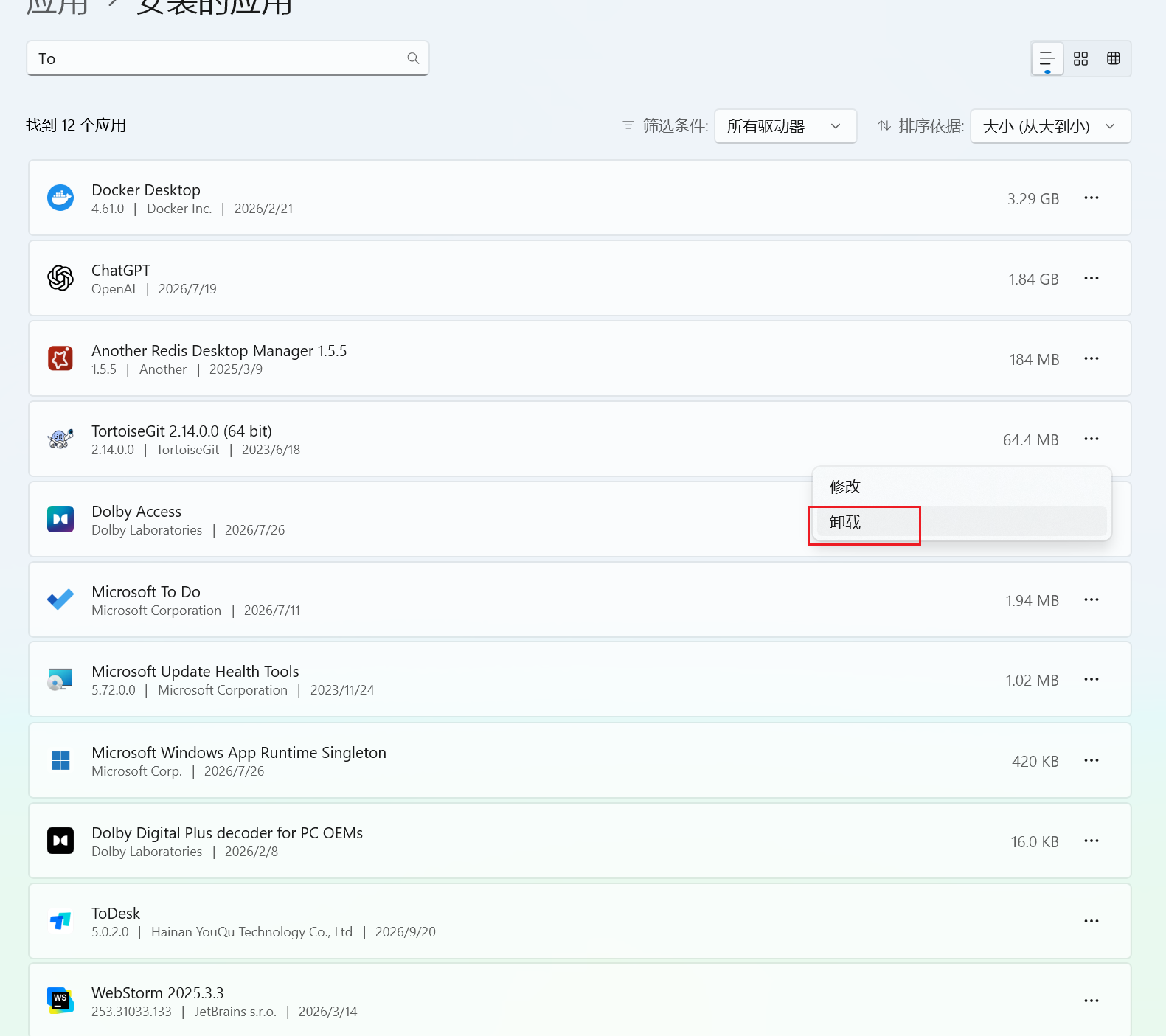The height and width of the screenshot is (1036, 1166).
Task: Open the 大小 (从大到小) sort dropdown
Action: (1050, 126)
